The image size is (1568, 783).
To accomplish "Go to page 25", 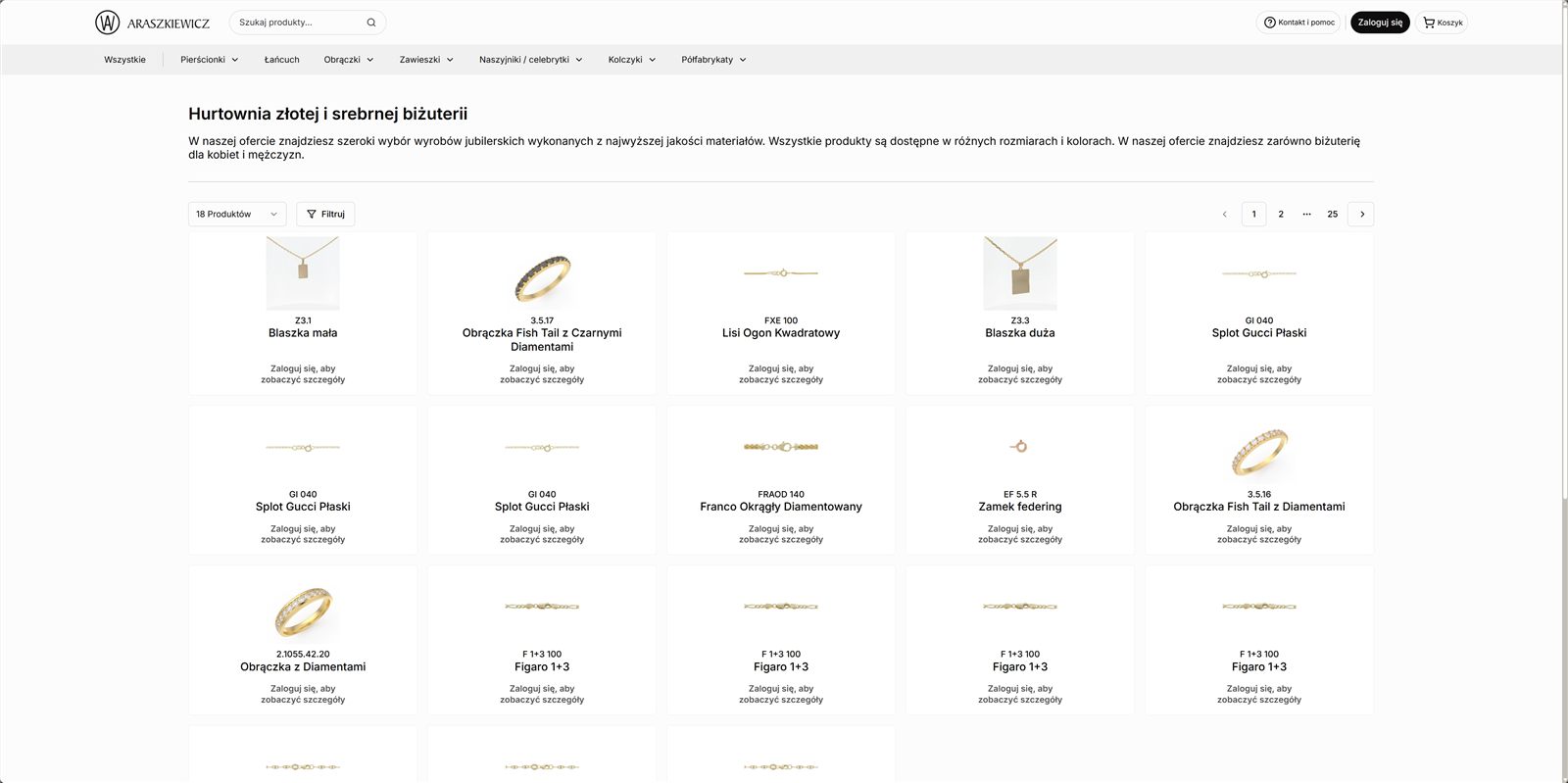I will (1333, 214).
